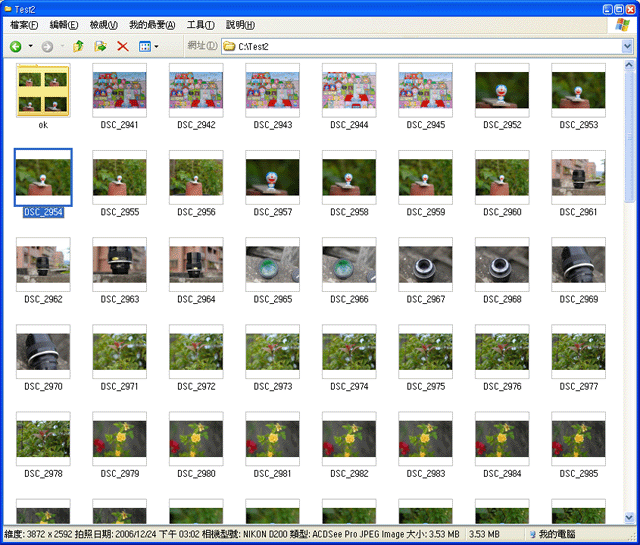Click the file name label DSC_2968
The height and width of the screenshot is (545, 640).
pos(502,299)
